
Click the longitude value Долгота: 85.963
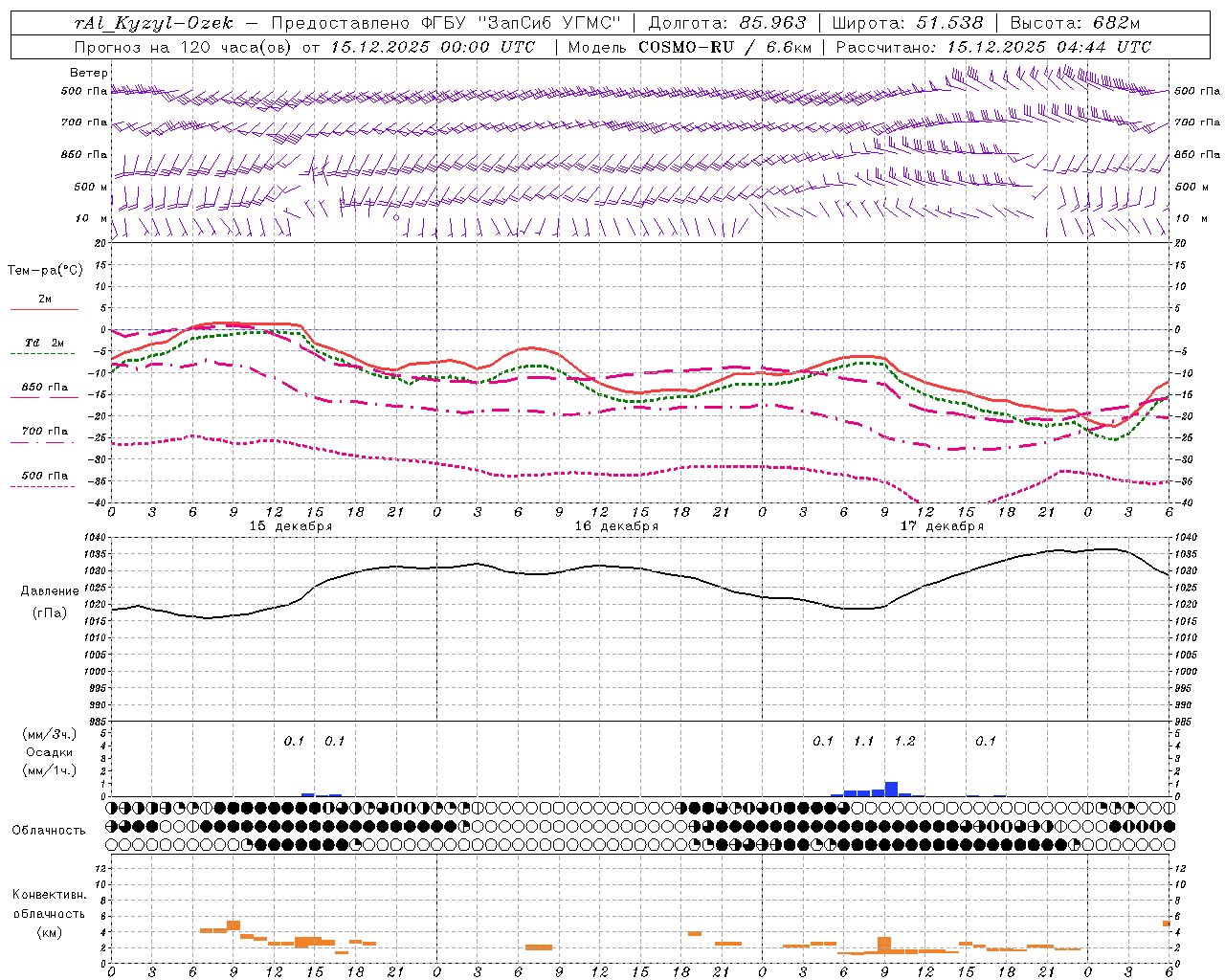pos(727,23)
